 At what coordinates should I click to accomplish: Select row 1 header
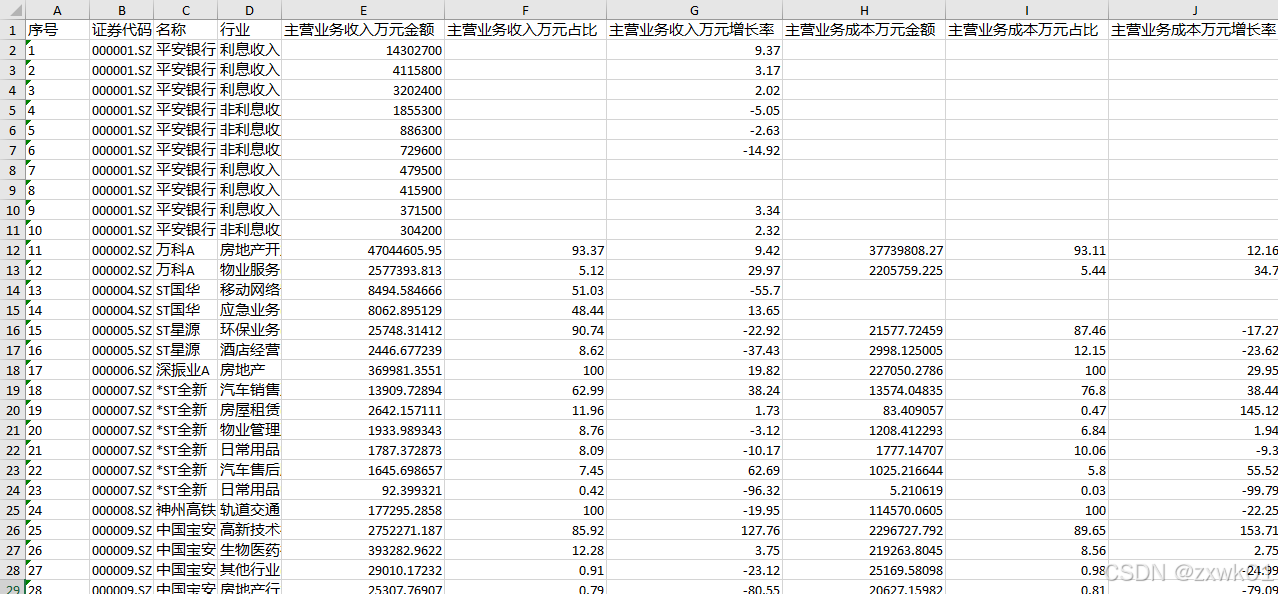coord(12,30)
